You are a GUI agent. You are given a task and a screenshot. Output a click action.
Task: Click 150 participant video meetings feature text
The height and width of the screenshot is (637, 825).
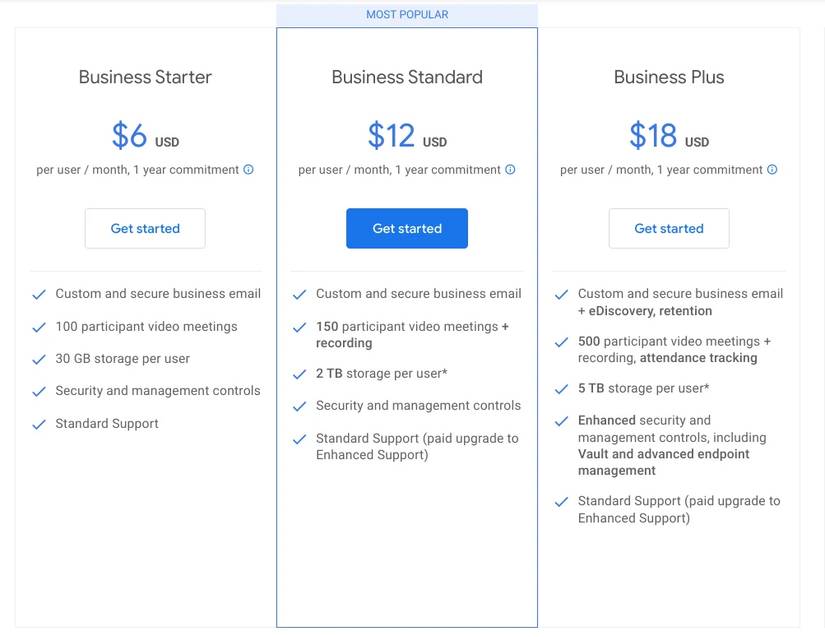click(412, 334)
